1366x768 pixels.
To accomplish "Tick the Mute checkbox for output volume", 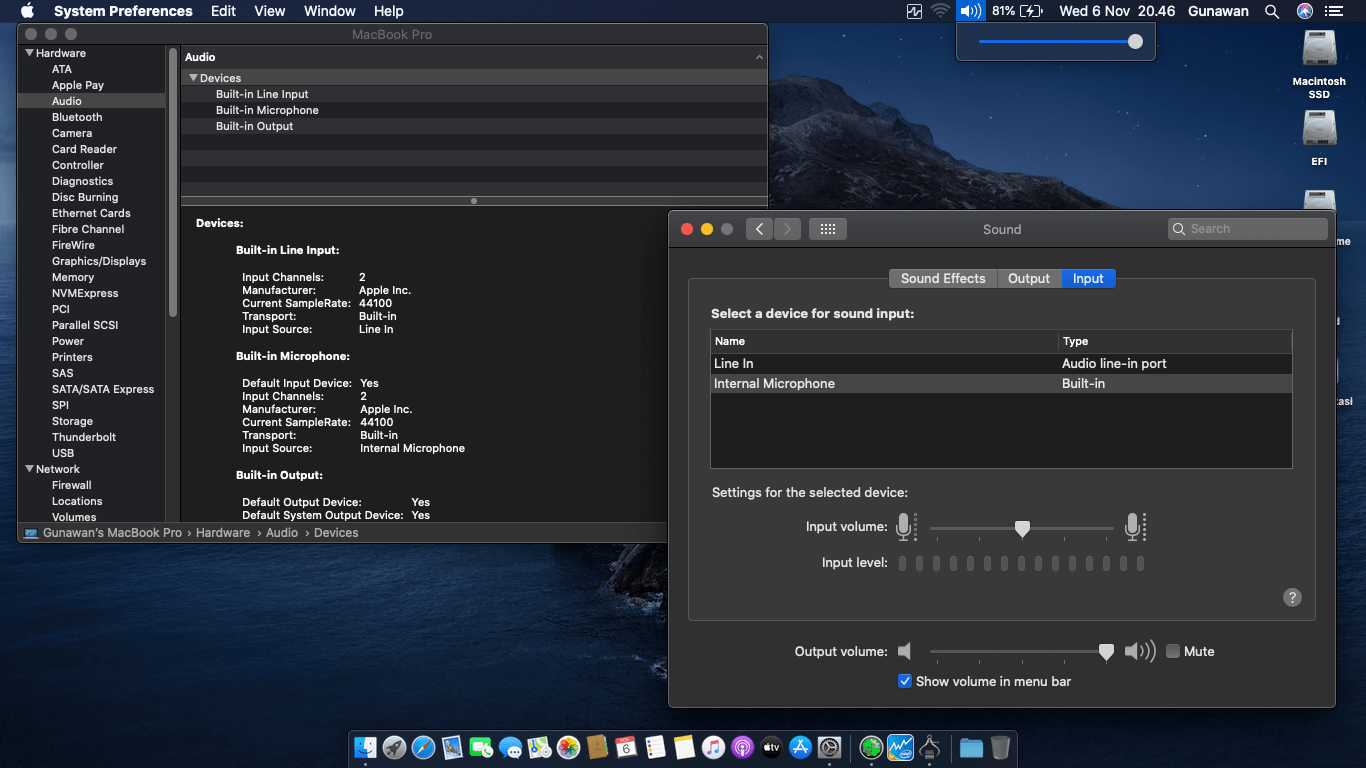I will tap(1173, 651).
